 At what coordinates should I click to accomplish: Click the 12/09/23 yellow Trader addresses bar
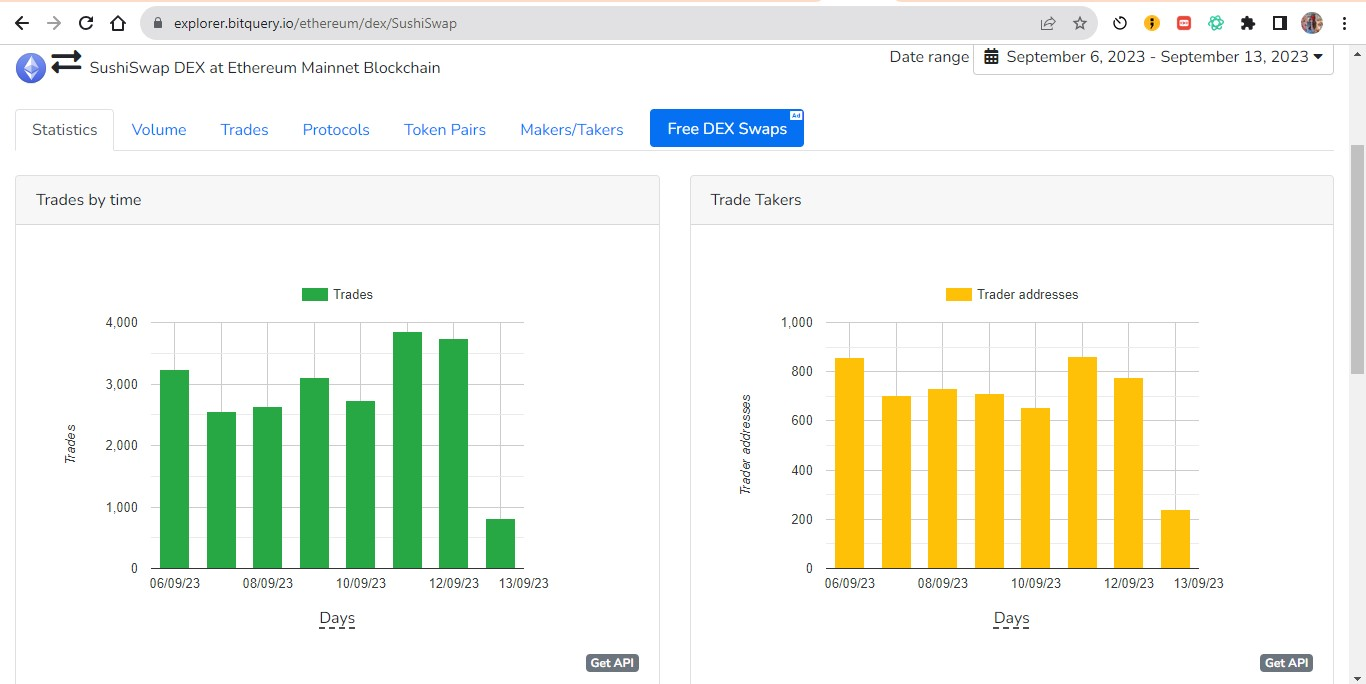tap(1128, 473)
